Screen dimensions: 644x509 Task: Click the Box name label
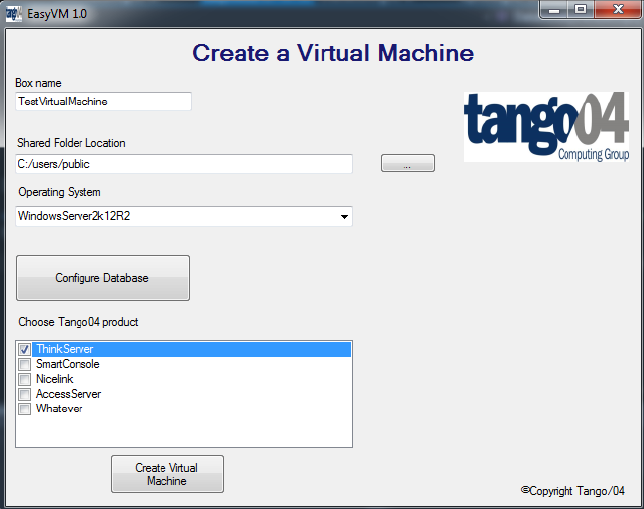[38, 83]
